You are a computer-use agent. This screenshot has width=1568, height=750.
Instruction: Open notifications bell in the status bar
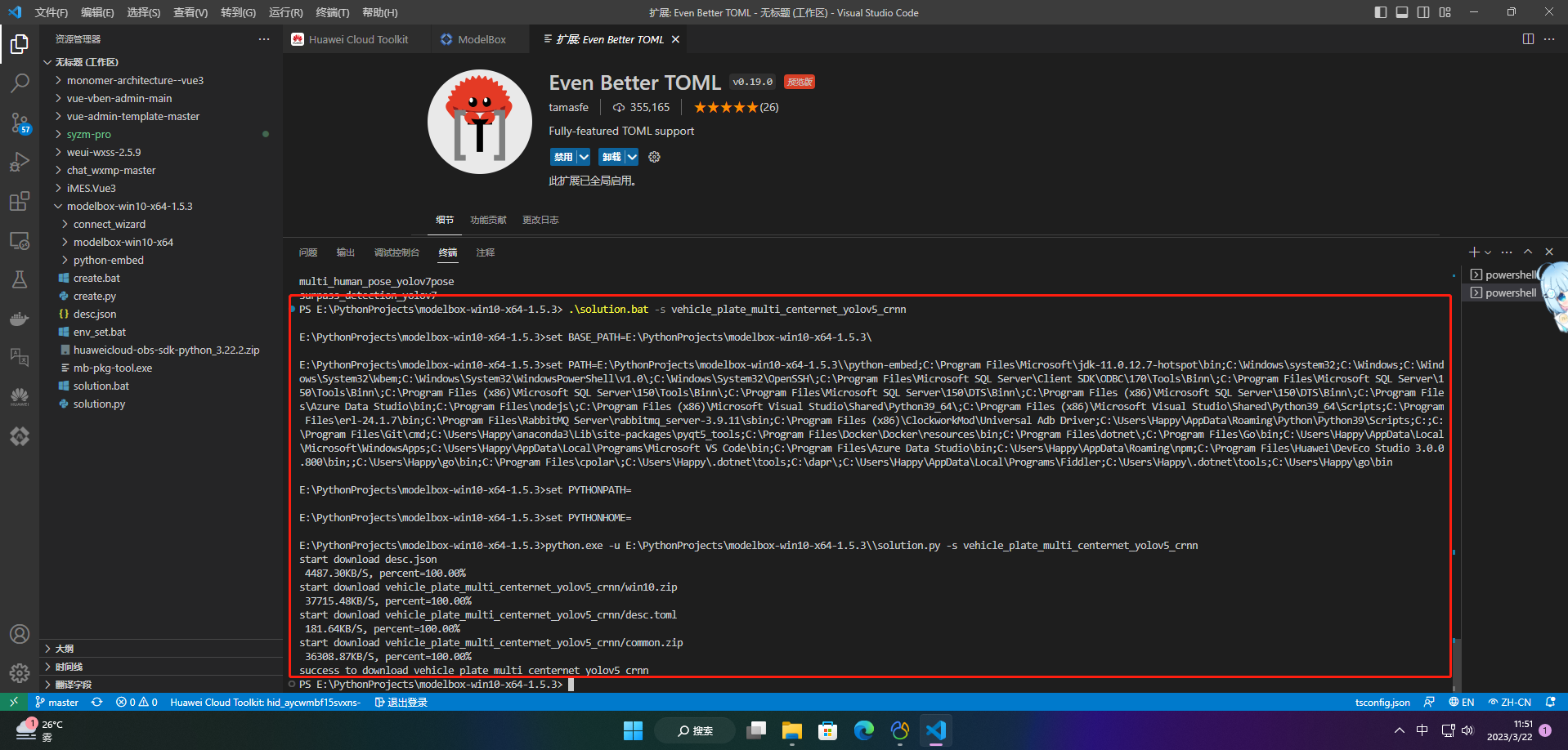[x=1550, y=702]
